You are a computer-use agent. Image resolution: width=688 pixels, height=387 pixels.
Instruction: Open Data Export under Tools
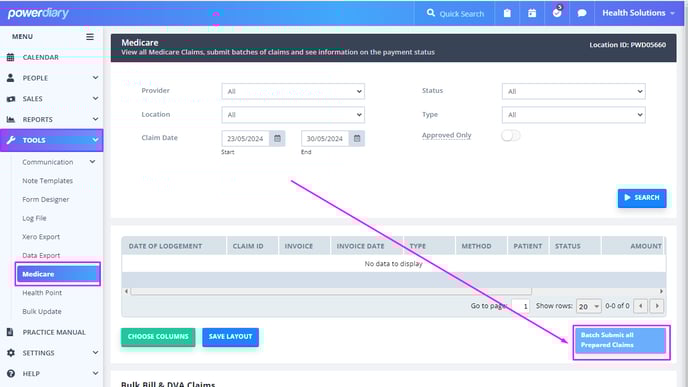[x=41, y=255]
